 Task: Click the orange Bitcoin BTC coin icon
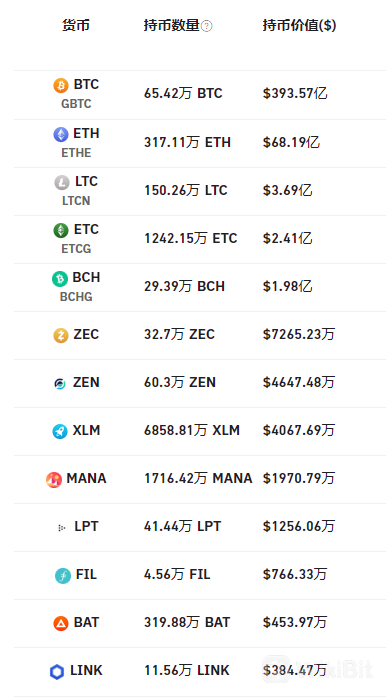[x=61, y=85]
